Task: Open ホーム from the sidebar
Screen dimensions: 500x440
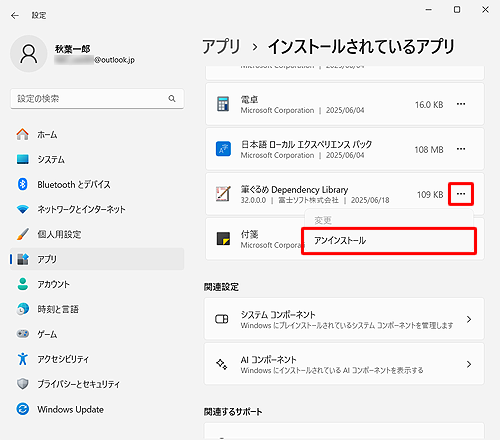Action: click(97, 135)
